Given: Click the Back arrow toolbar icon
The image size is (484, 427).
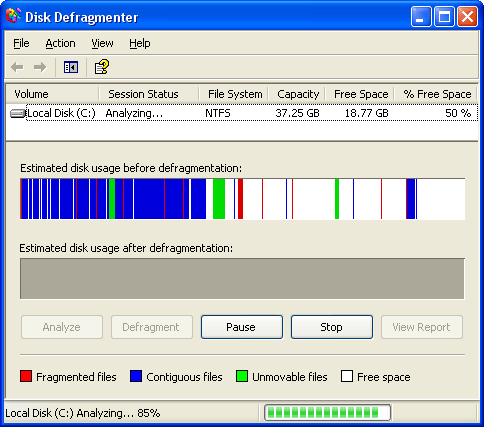Looking at the screenshot, I should click(17, 67).
